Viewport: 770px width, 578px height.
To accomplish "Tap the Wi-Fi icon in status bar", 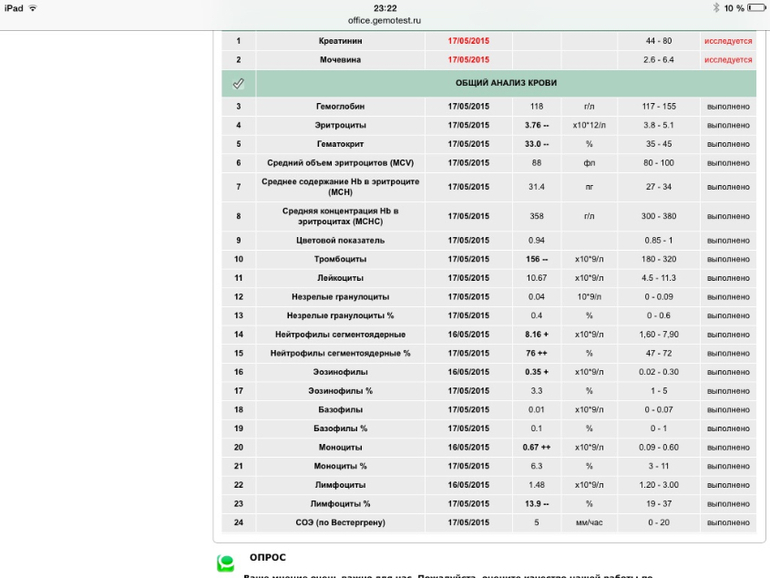I will pos(33,8).
